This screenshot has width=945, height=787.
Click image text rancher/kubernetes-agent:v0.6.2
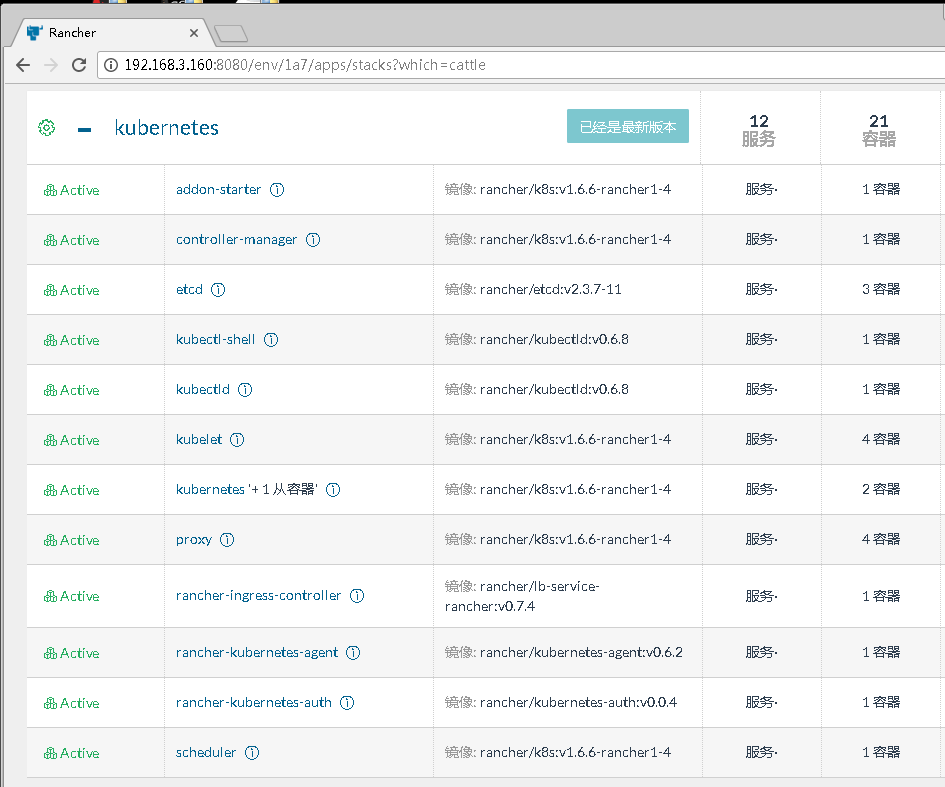click(581, 652)
